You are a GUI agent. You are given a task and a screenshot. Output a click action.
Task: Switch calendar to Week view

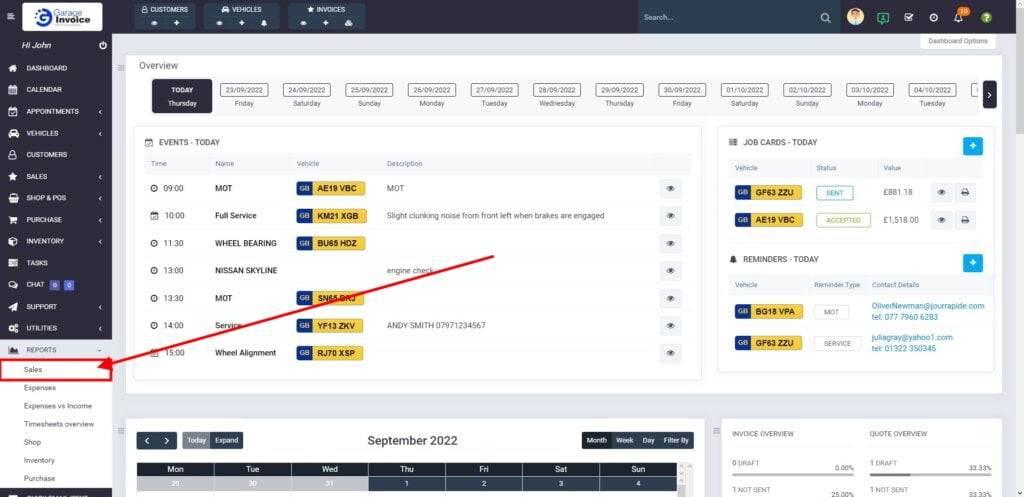tap(624, 440)
